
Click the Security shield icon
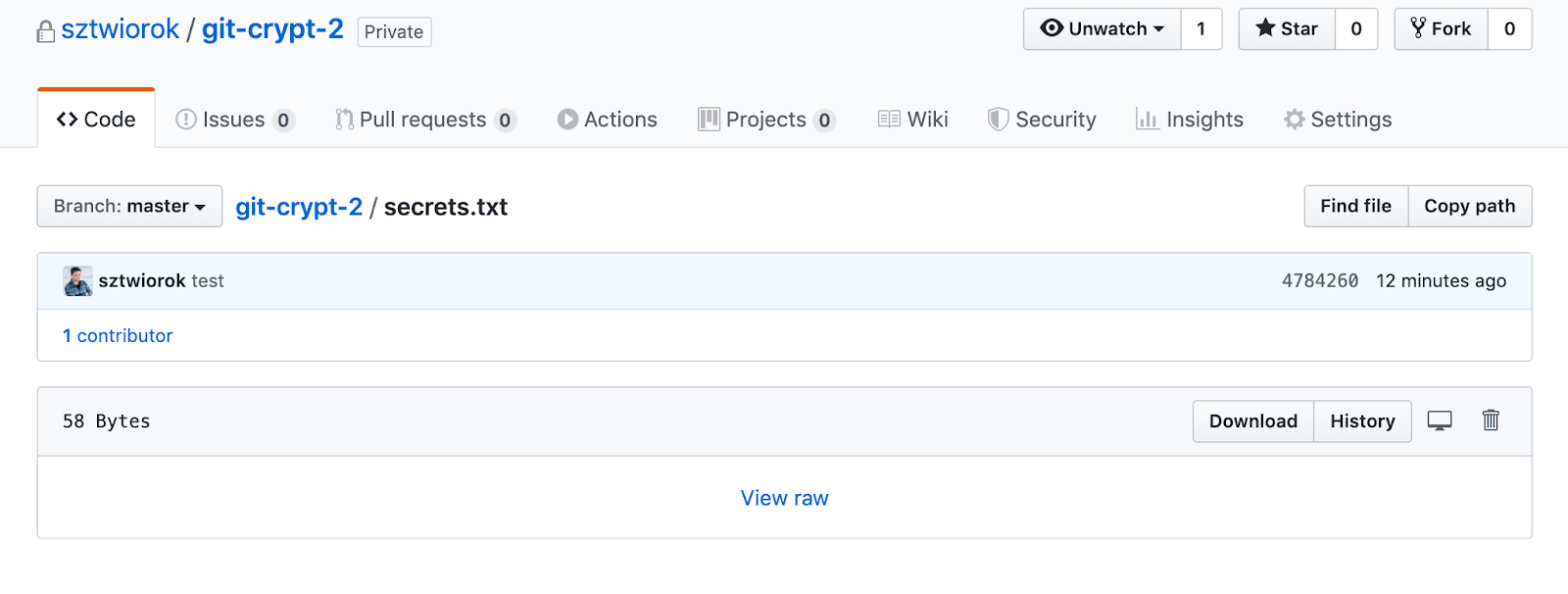coord(999,119)
